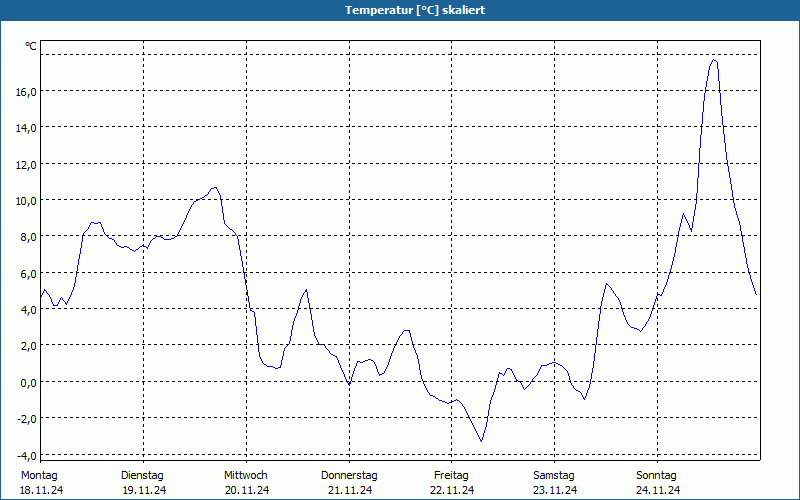Click the °C unit label

point(31,46)
